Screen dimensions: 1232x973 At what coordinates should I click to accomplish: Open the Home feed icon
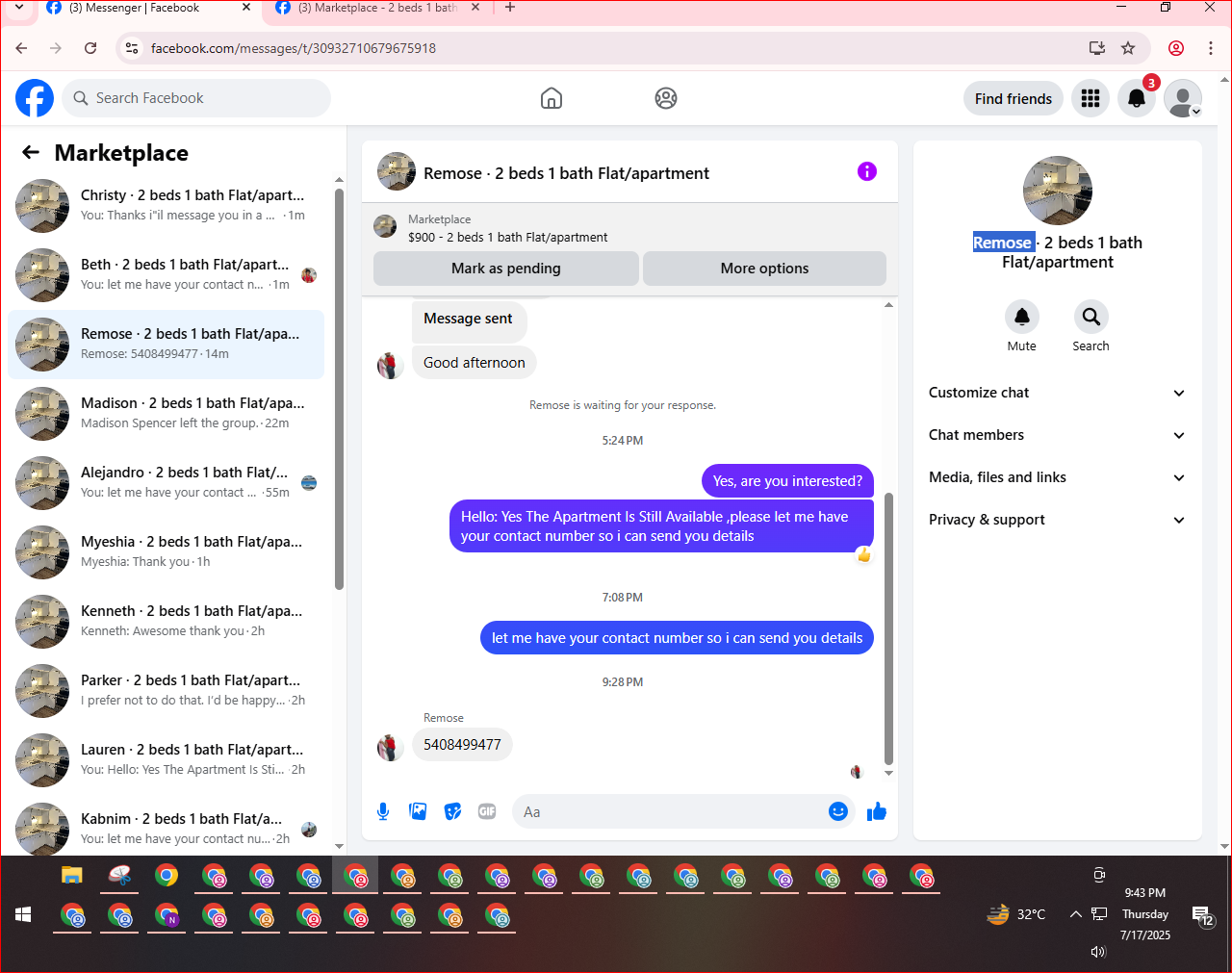pyautogui.click(x=552, y=98)
